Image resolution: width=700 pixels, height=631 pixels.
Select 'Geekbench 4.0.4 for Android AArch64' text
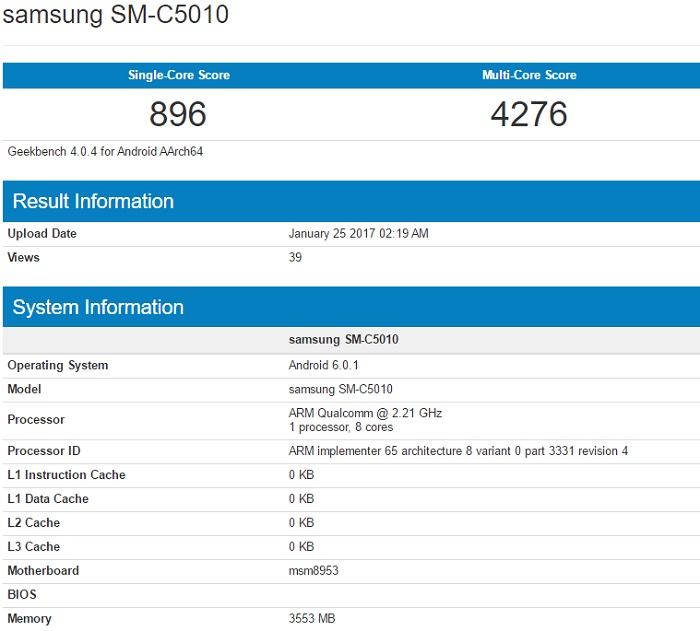(105, 152)
